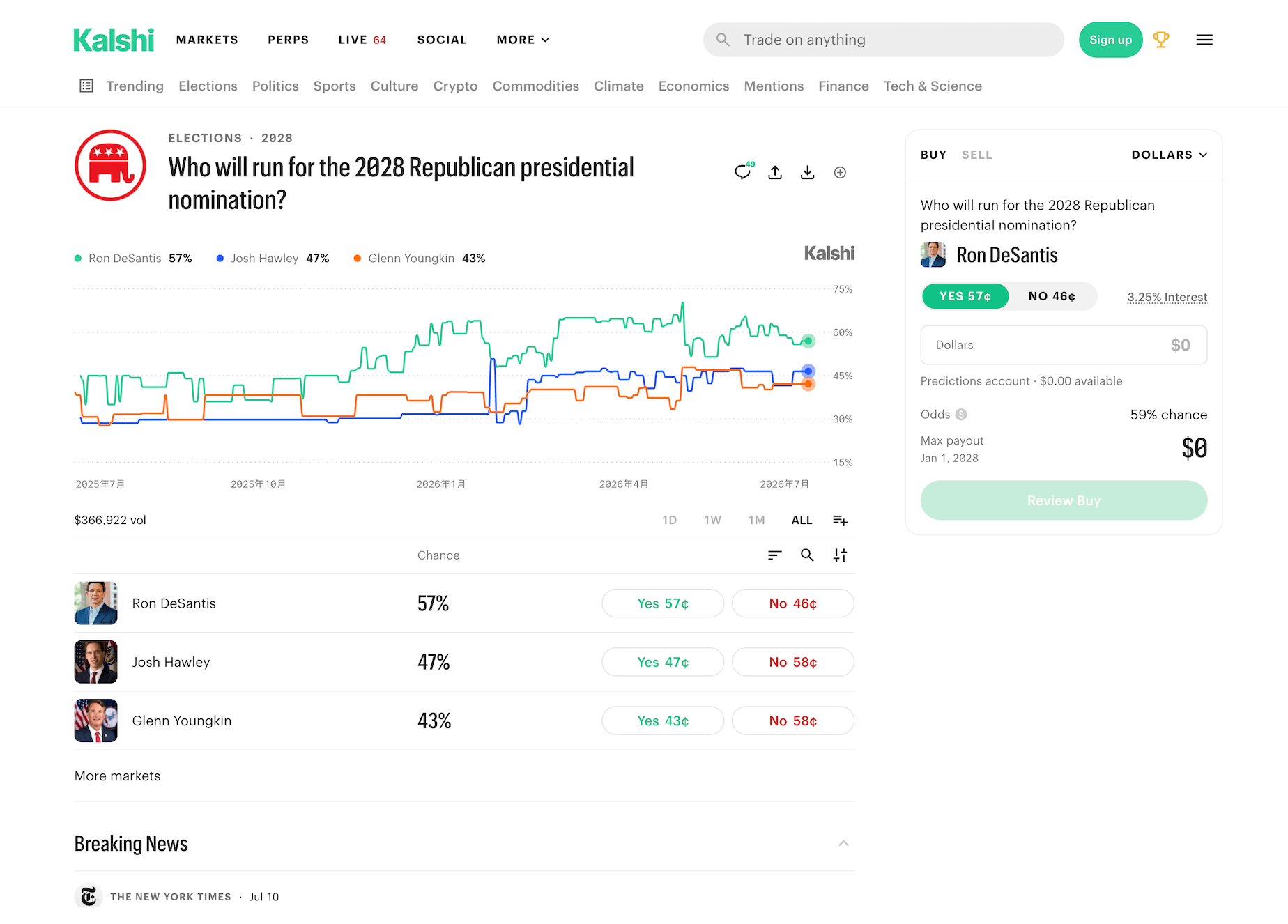Open the LIVE nav item
This screenshot has width=1288, height=924.
[x=362, y=40]
